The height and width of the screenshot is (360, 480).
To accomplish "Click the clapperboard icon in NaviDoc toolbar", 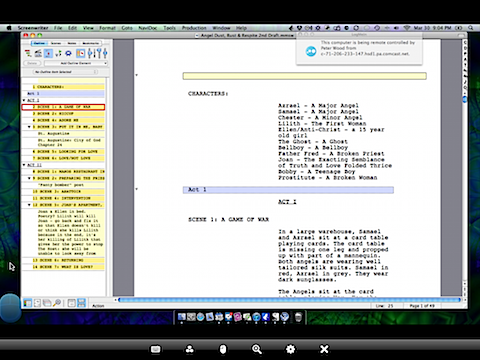I will pyautogui.click(x=38, y=53).
